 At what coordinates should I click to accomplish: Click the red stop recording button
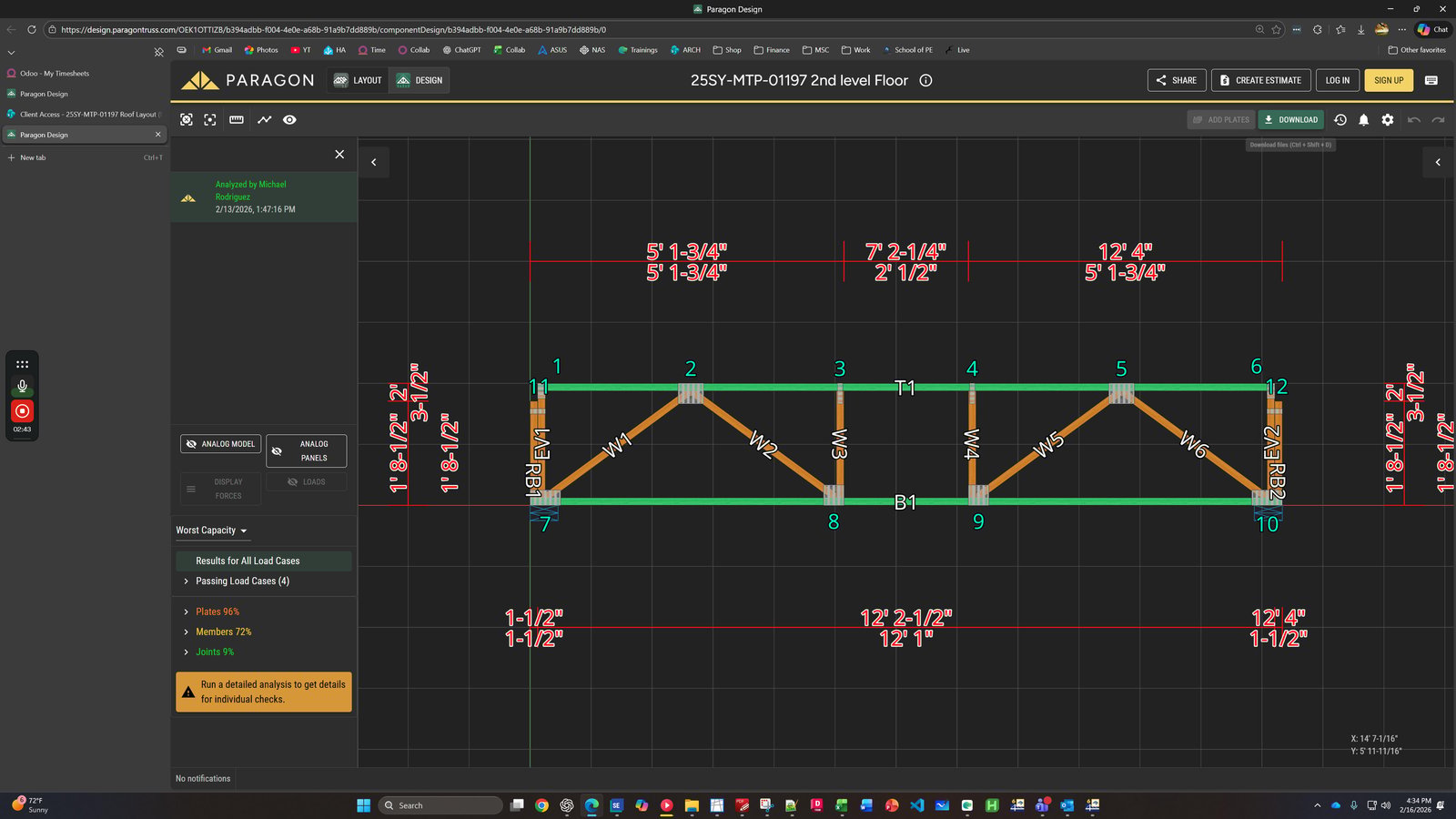[23, 411]
